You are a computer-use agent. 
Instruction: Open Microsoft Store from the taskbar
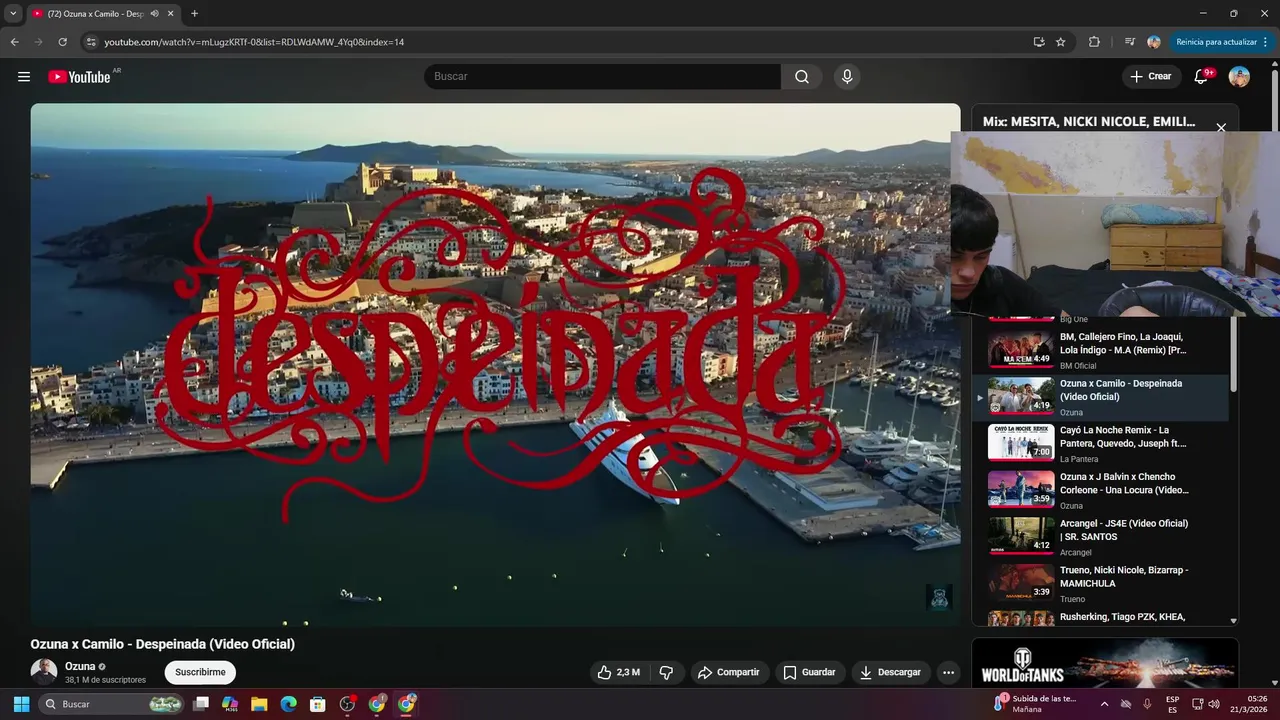tap(318, 704)
